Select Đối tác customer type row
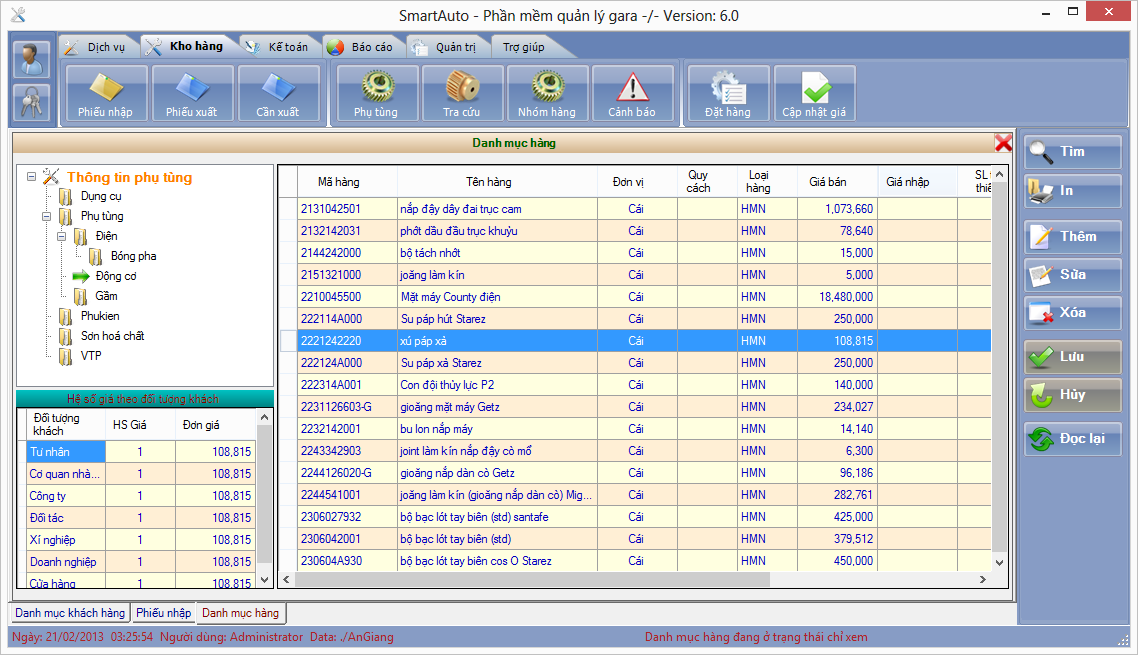The image size is (1138, 655). [141, 518]
